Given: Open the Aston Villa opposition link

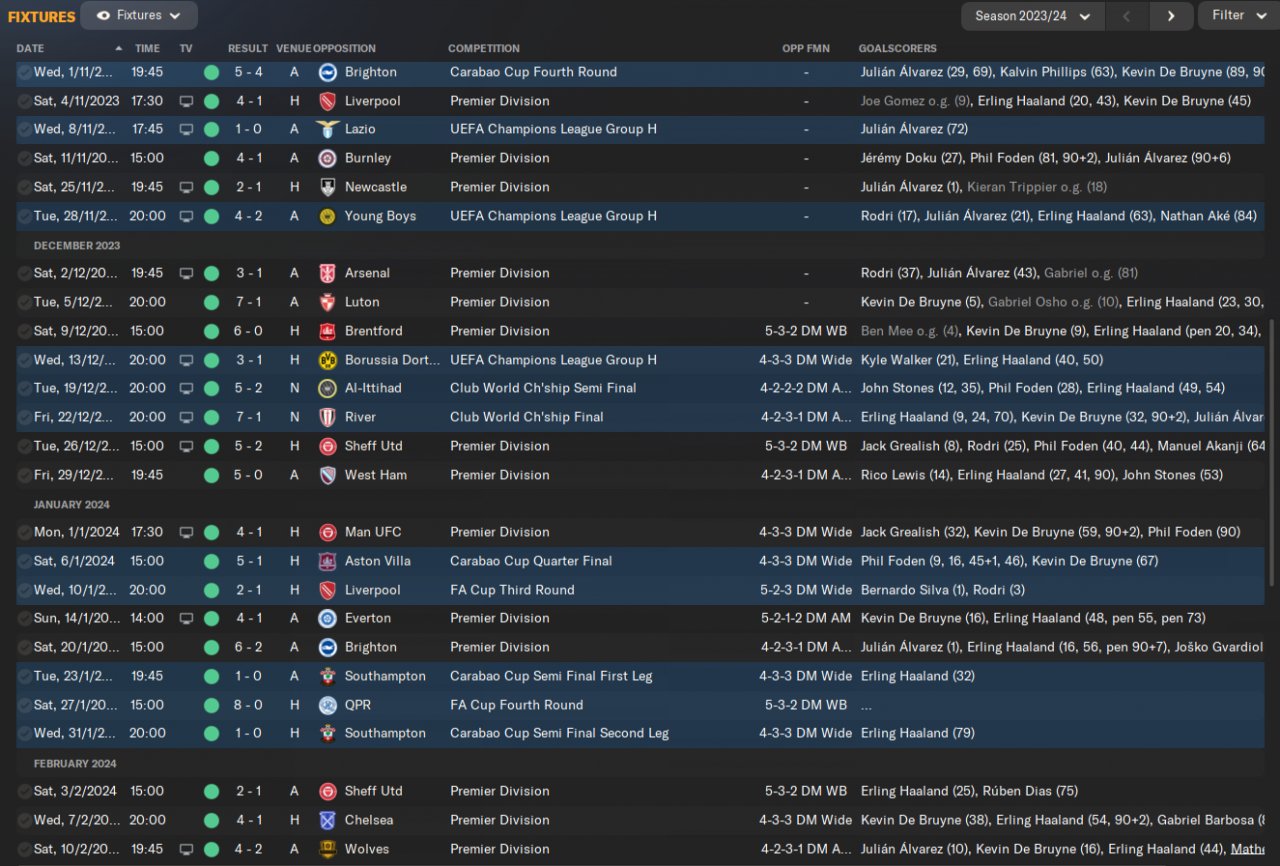Looking at the screenshot, I should (378, 561).
